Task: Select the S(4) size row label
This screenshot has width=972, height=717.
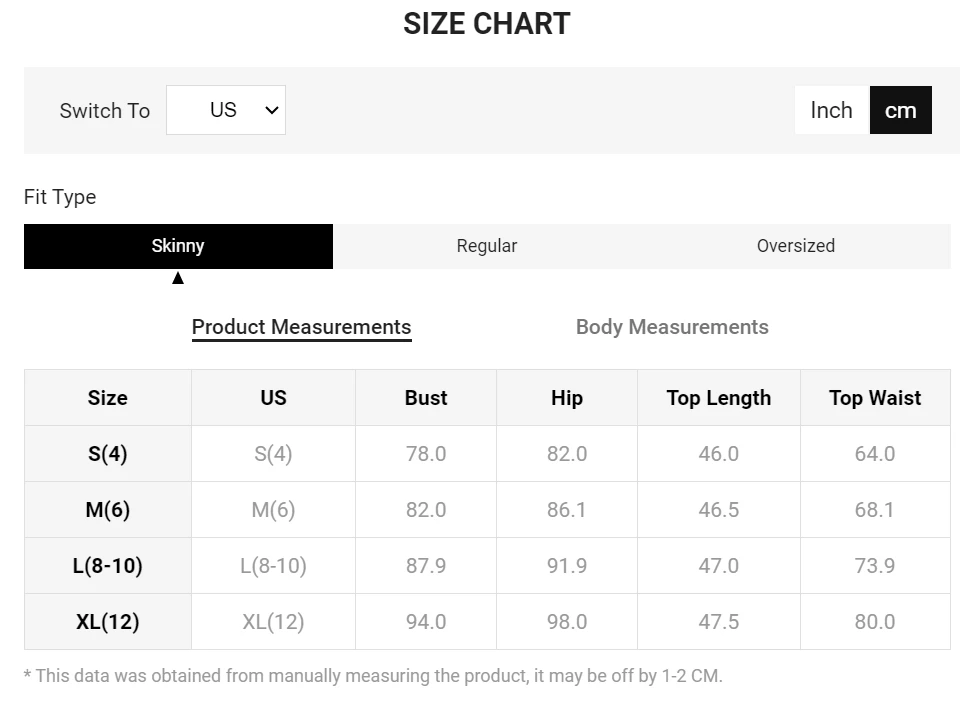Action: [x=108, y=454]
